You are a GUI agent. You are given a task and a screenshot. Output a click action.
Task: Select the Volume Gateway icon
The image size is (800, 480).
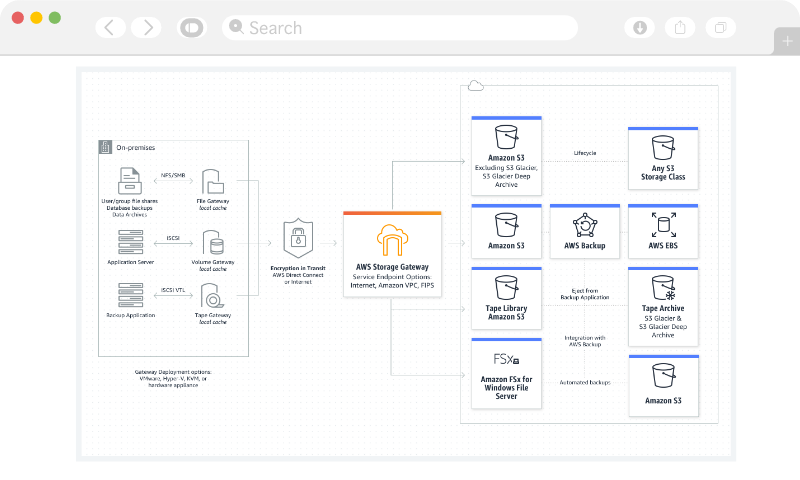pos(213,243)
